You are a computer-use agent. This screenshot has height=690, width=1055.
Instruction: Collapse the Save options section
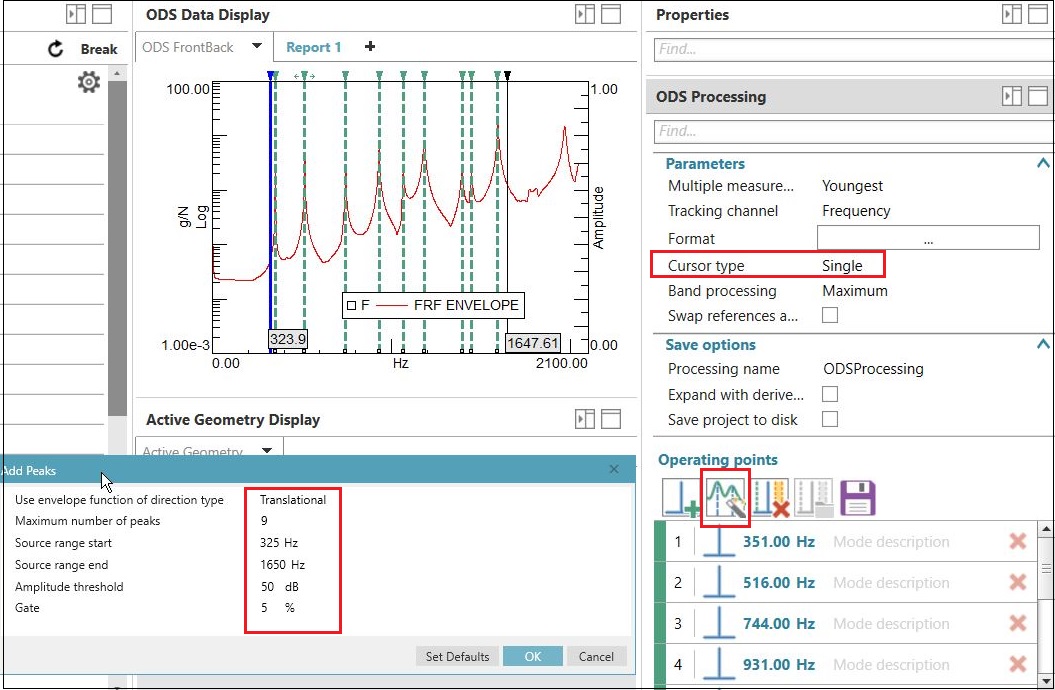[x=1042, y=344]
